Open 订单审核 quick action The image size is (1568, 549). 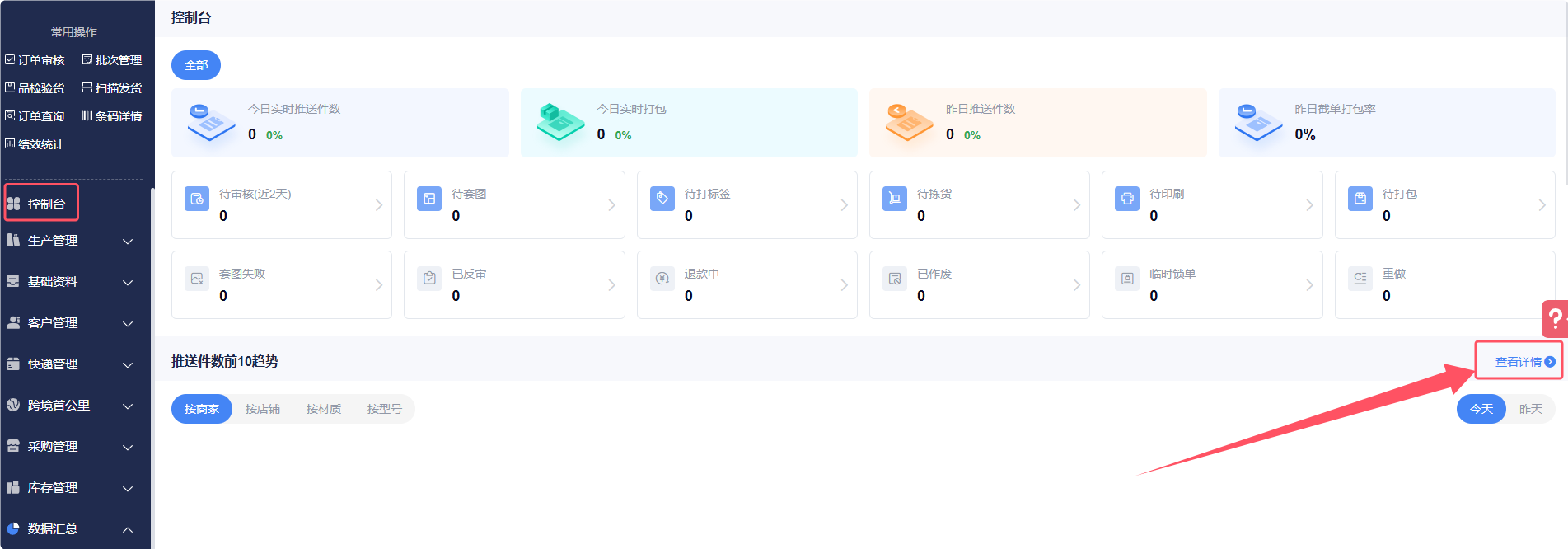click(35, 60)
